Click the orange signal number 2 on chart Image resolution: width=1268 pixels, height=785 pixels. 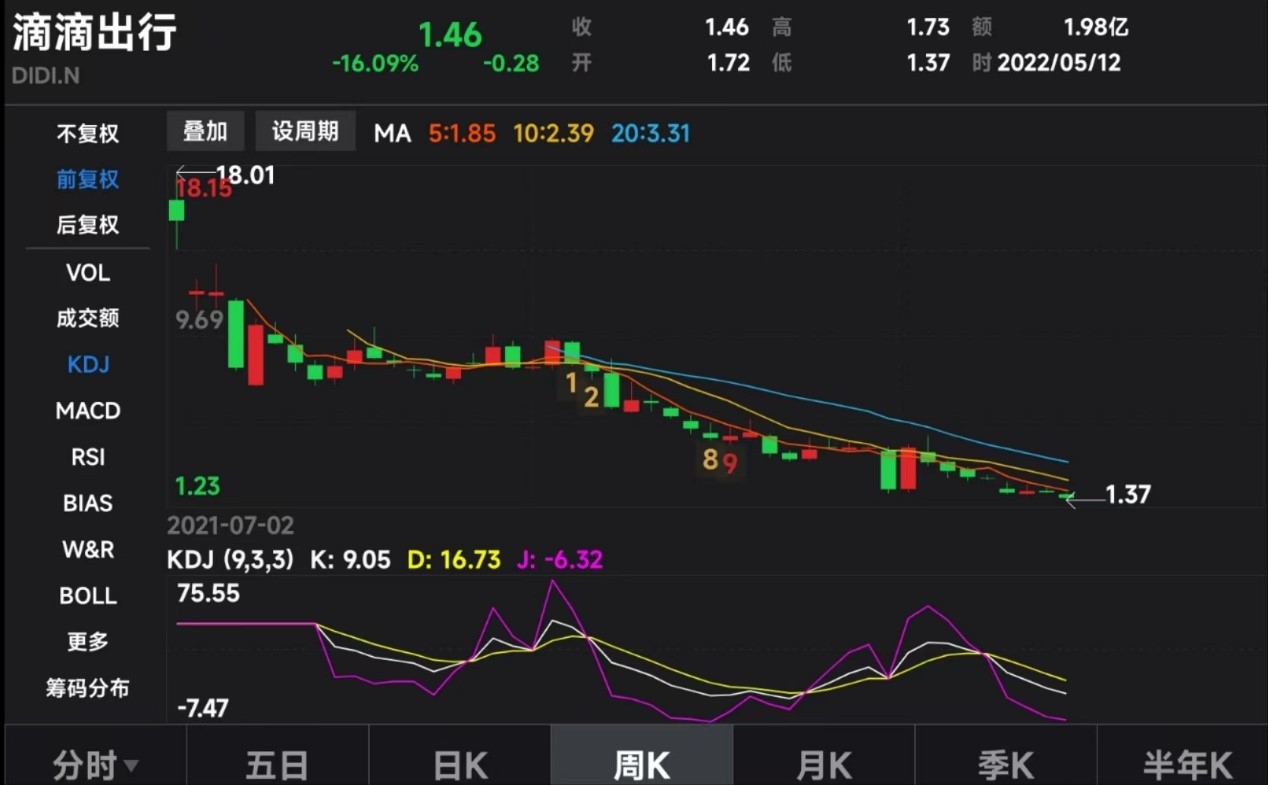(x=591, y=398)
